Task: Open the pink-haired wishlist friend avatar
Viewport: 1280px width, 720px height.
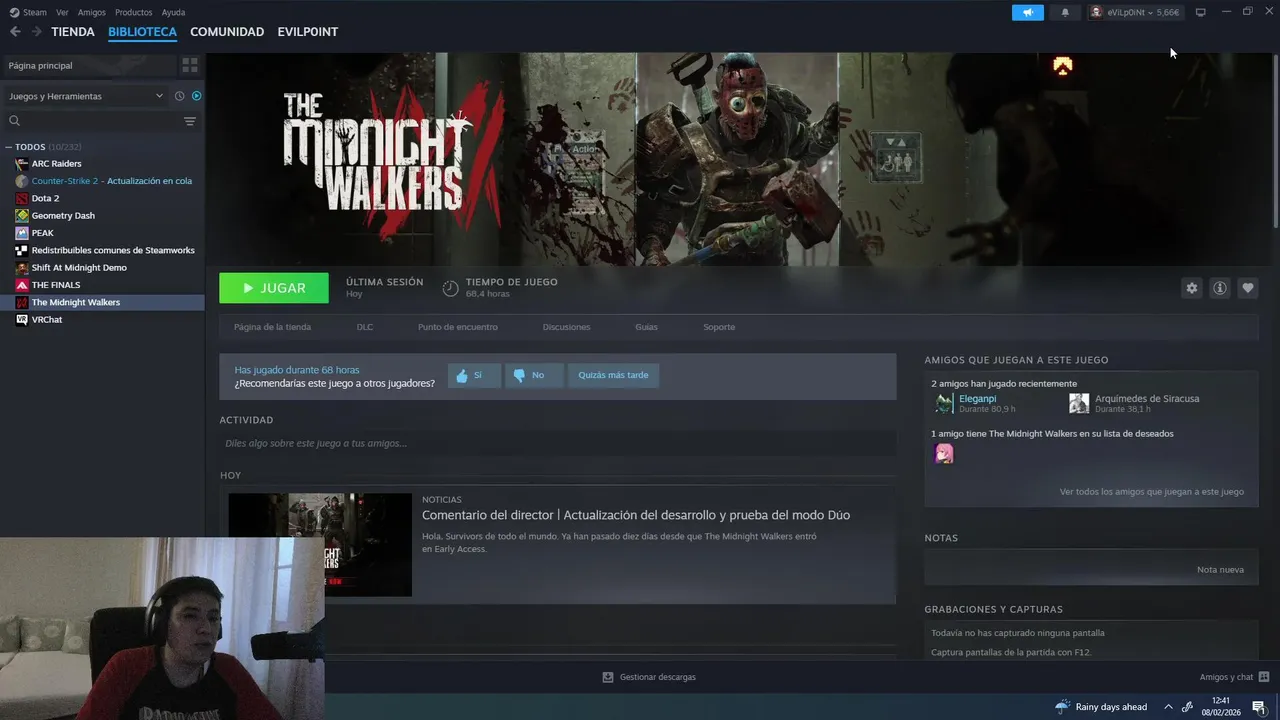Action: (944, 454)
